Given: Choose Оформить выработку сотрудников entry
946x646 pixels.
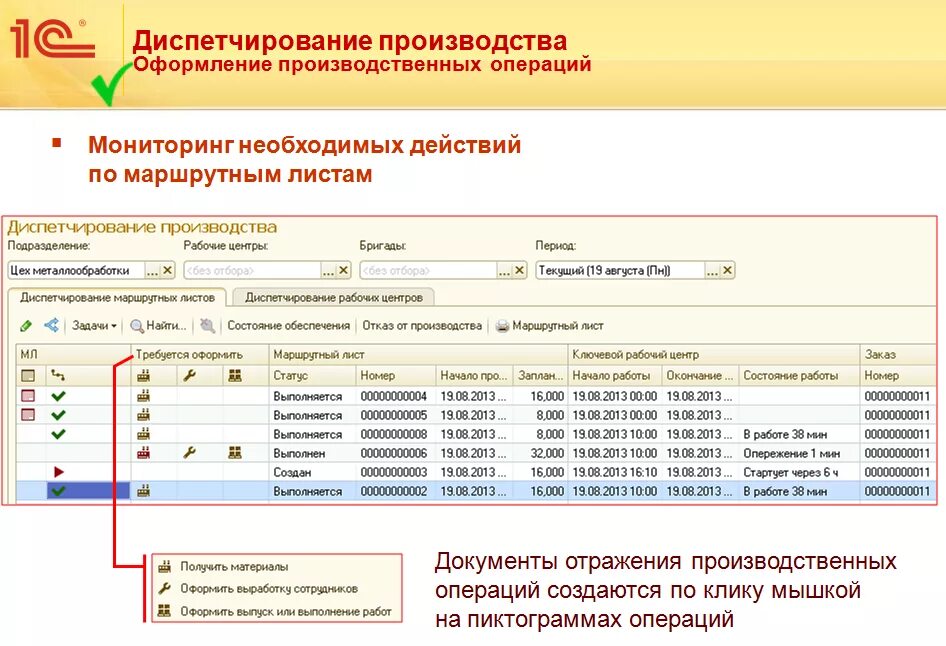Looking at the screenshot, I should pyautogui.click(x=268, y=588).
